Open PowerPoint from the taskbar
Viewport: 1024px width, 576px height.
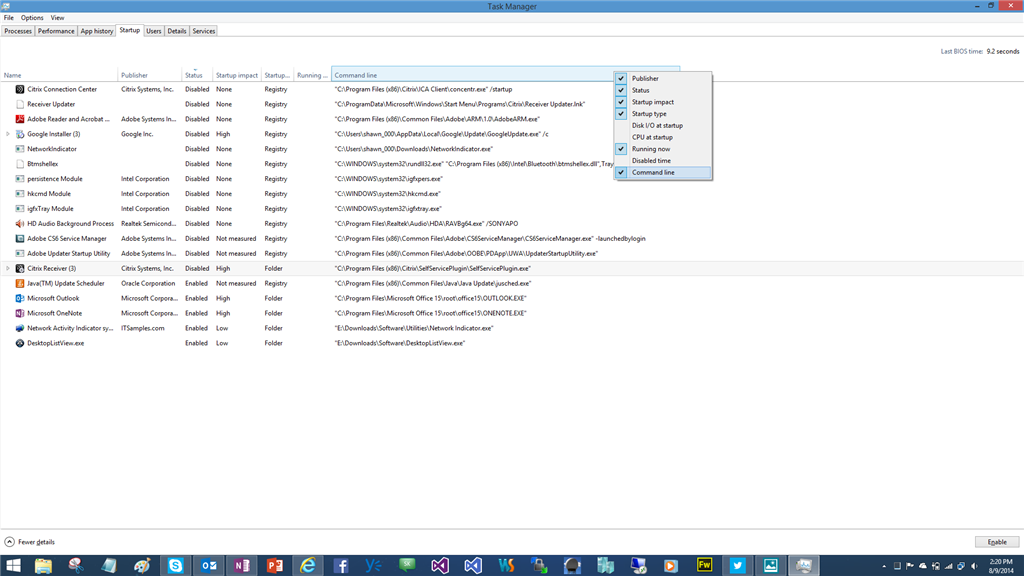pos(275,566)
